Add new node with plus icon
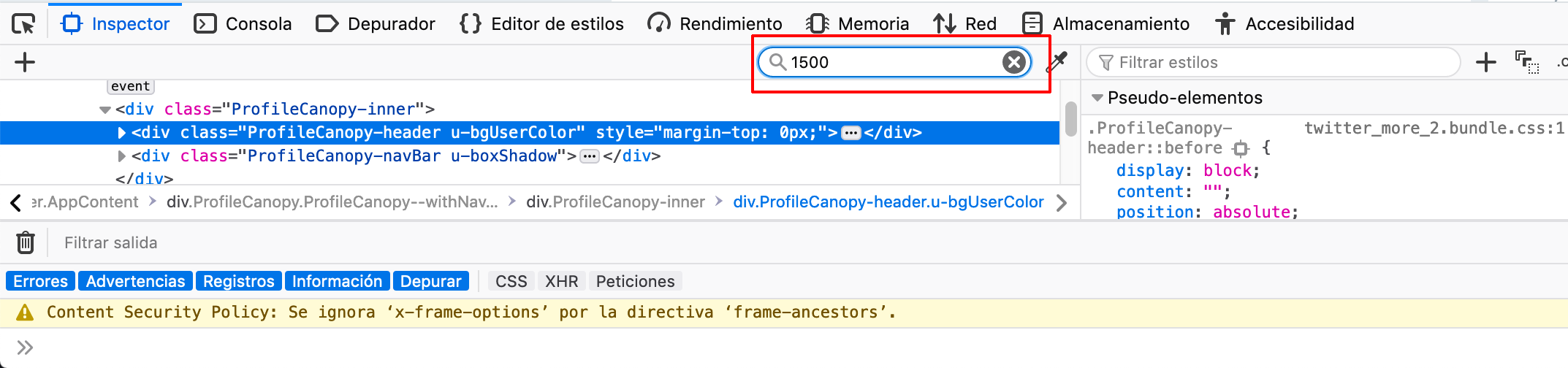This screenshot has width=1568, height=368. click(x=25, y=62)
